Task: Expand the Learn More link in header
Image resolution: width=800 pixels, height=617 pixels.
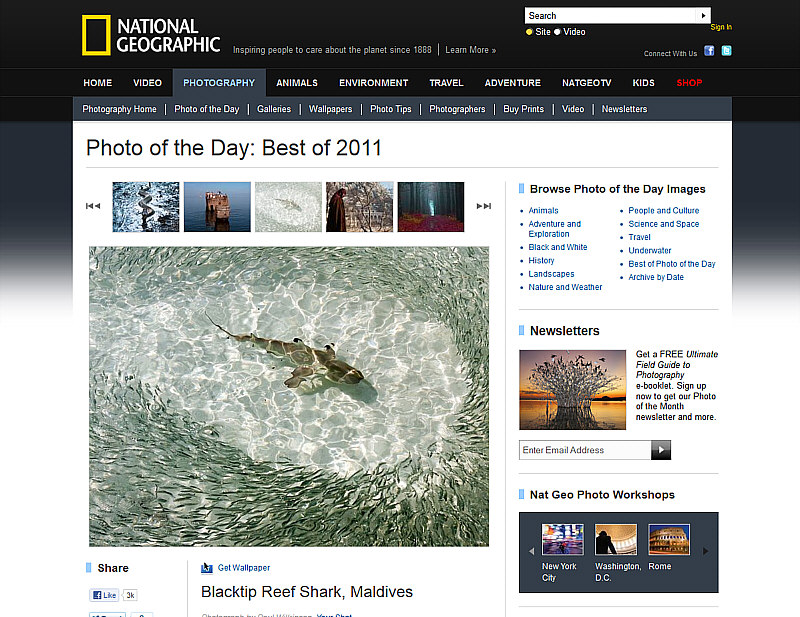Action: point(470,50)
